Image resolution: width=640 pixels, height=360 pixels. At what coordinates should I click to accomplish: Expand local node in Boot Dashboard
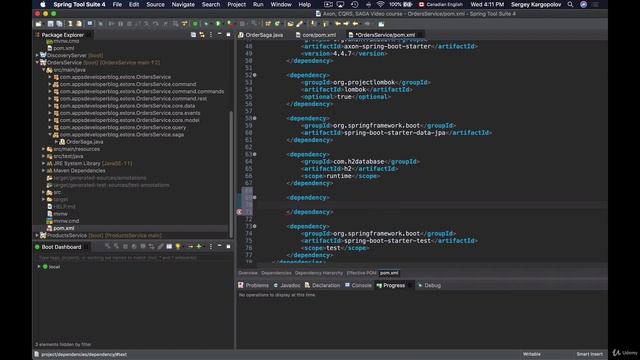pos(39,267)
